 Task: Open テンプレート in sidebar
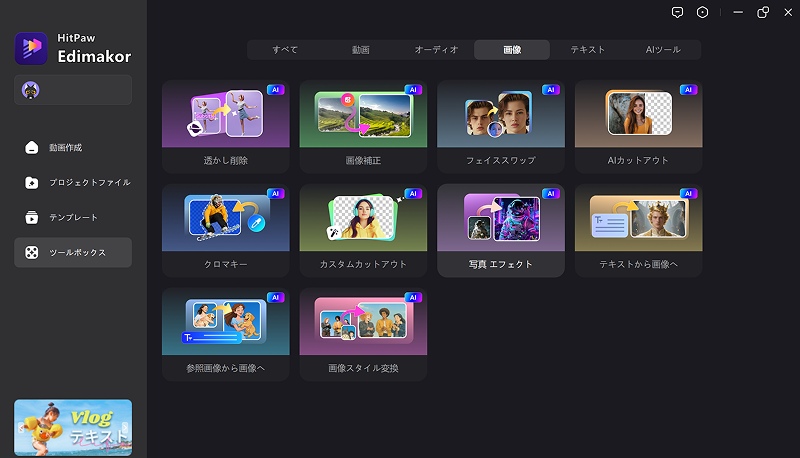(73, 217)
